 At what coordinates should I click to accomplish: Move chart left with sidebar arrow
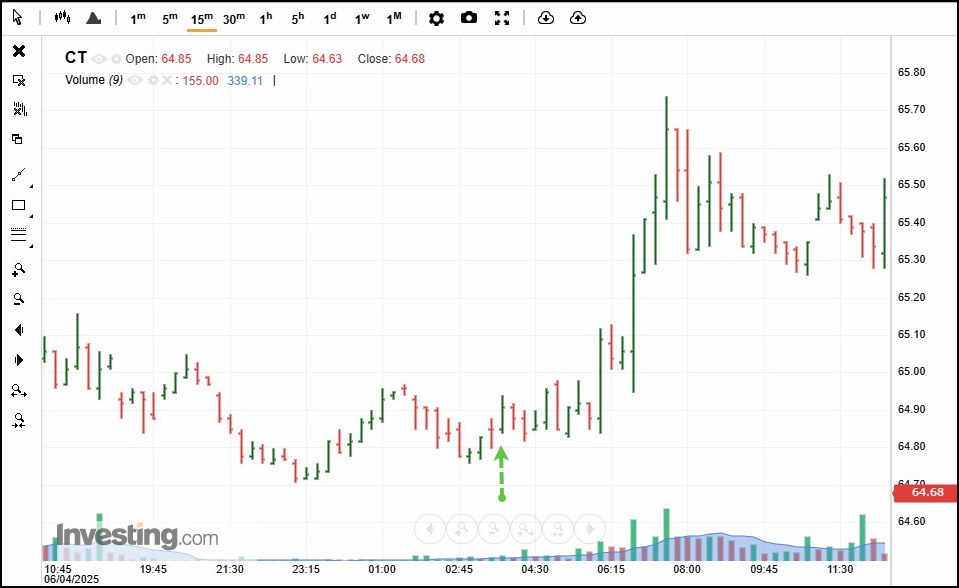coord(18,330)
